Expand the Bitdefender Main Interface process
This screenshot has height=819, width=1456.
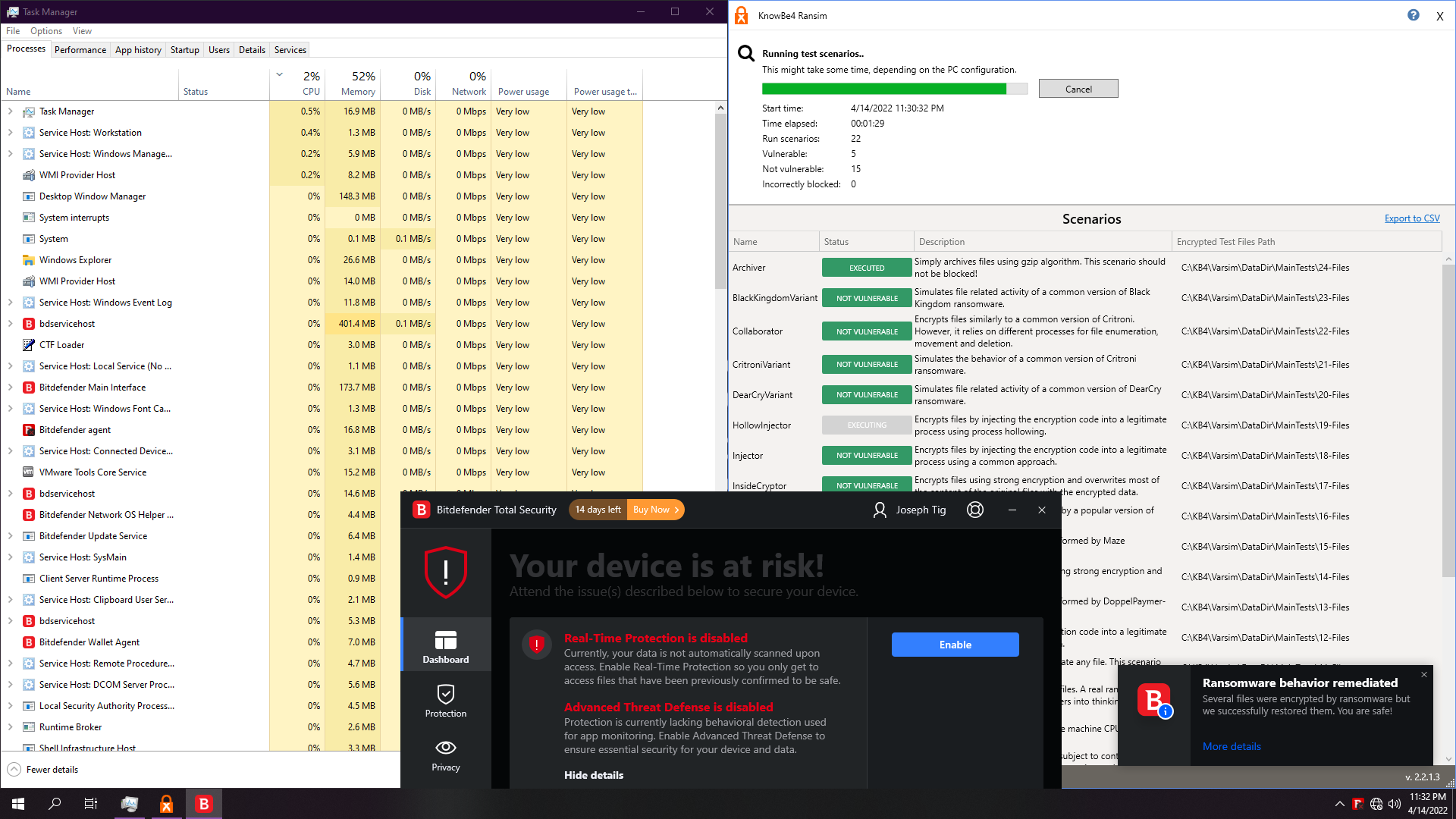click(x=10, y=388)
